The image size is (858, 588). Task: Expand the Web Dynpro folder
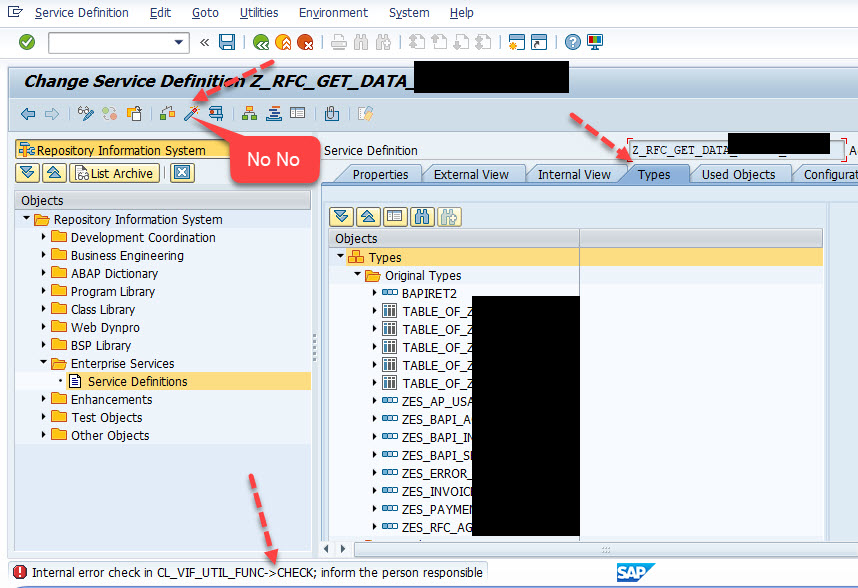(44, 328)
